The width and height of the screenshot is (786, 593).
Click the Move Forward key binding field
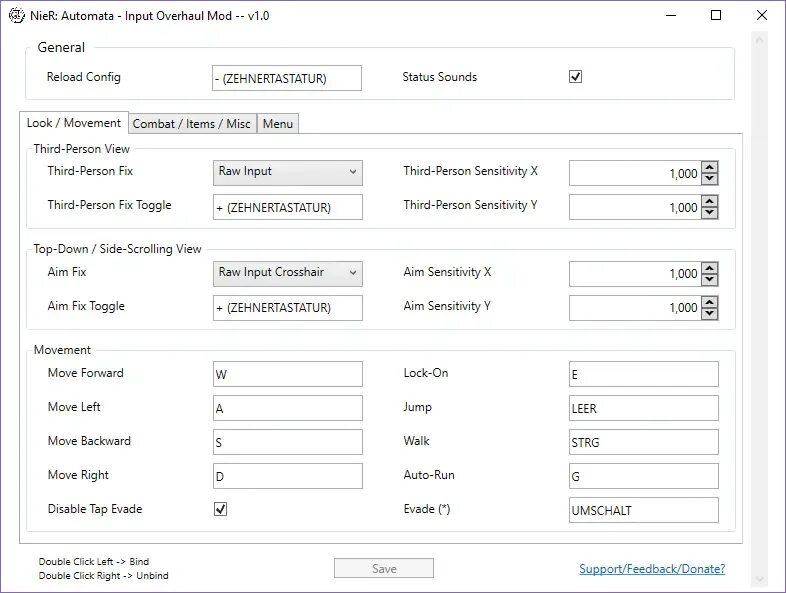point(288,374)
